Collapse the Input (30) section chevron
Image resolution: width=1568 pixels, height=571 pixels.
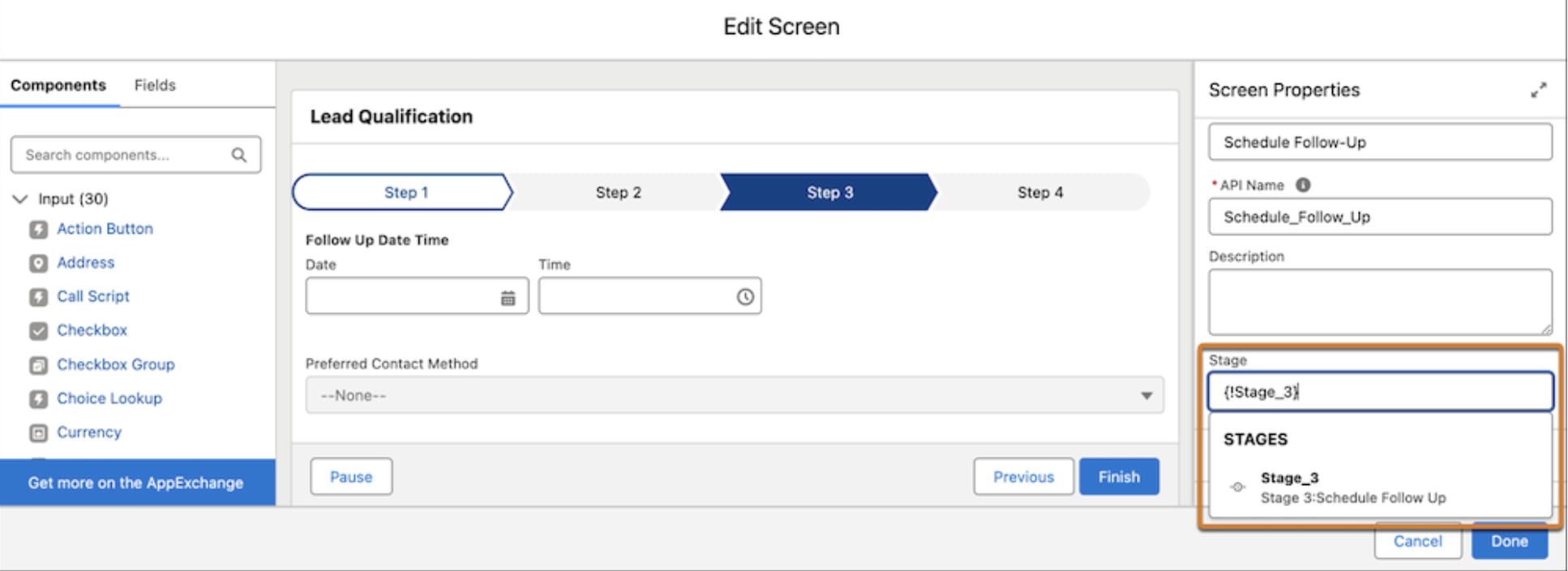20,199
